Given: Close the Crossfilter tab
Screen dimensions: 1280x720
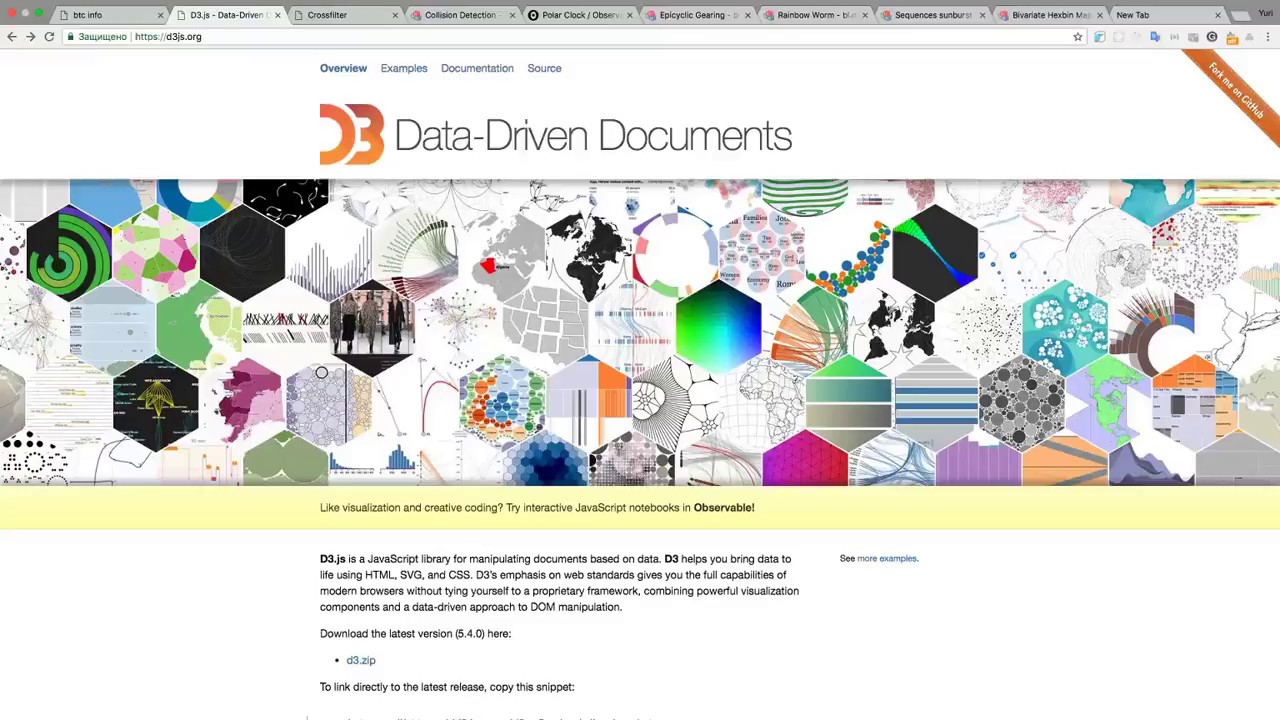Looking at the screenshot, I should (x=395, y=16).
